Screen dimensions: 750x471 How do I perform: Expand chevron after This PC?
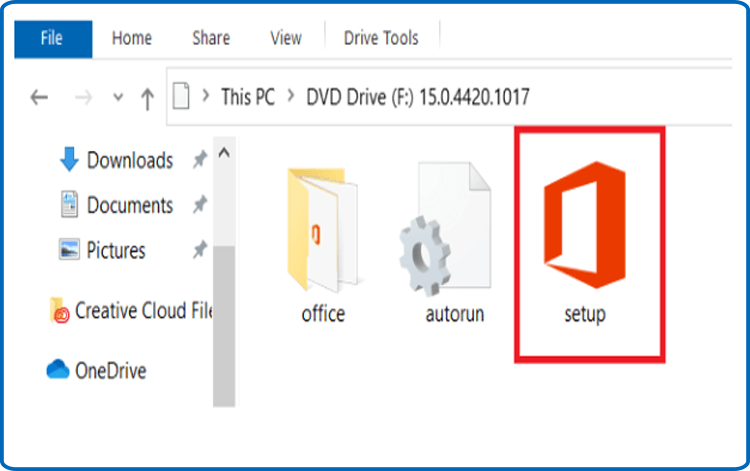291,96
